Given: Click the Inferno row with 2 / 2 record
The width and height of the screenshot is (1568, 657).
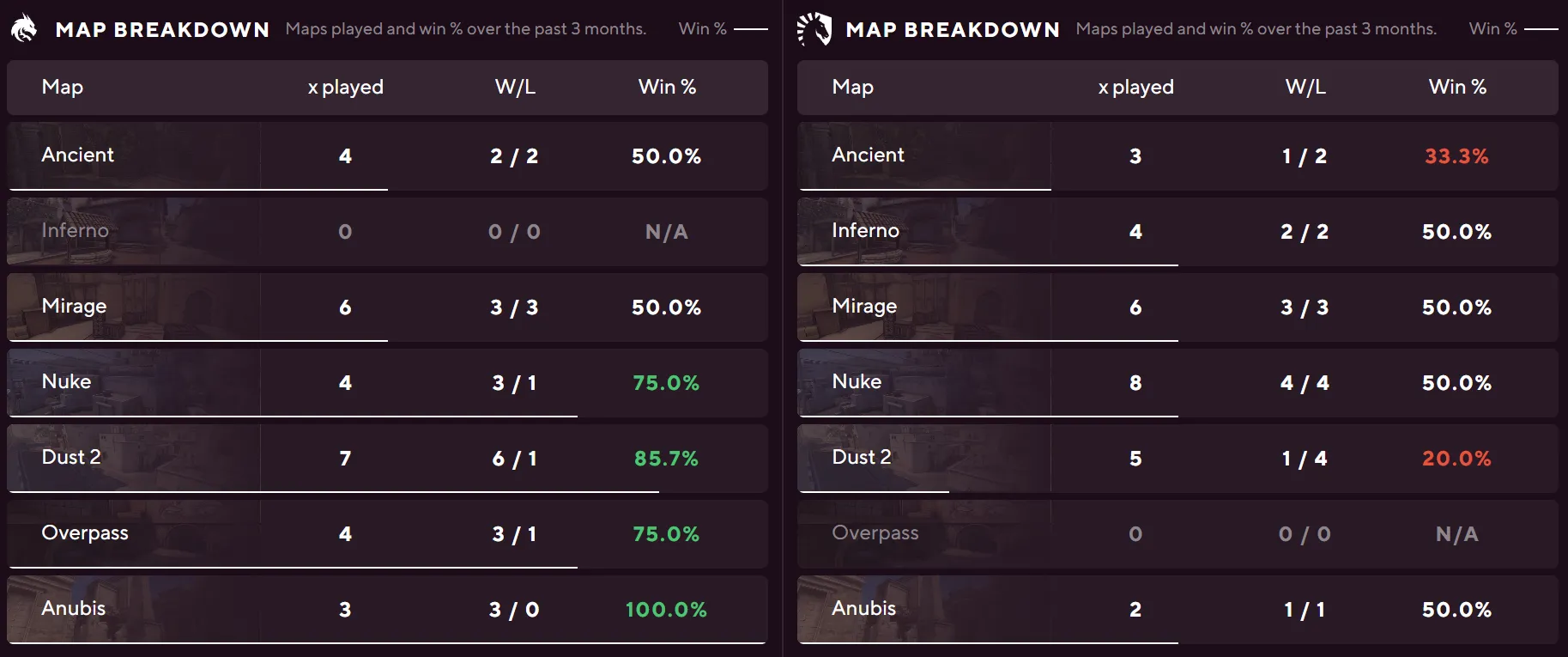Looking at the screenshot, I should (1178, 231).
